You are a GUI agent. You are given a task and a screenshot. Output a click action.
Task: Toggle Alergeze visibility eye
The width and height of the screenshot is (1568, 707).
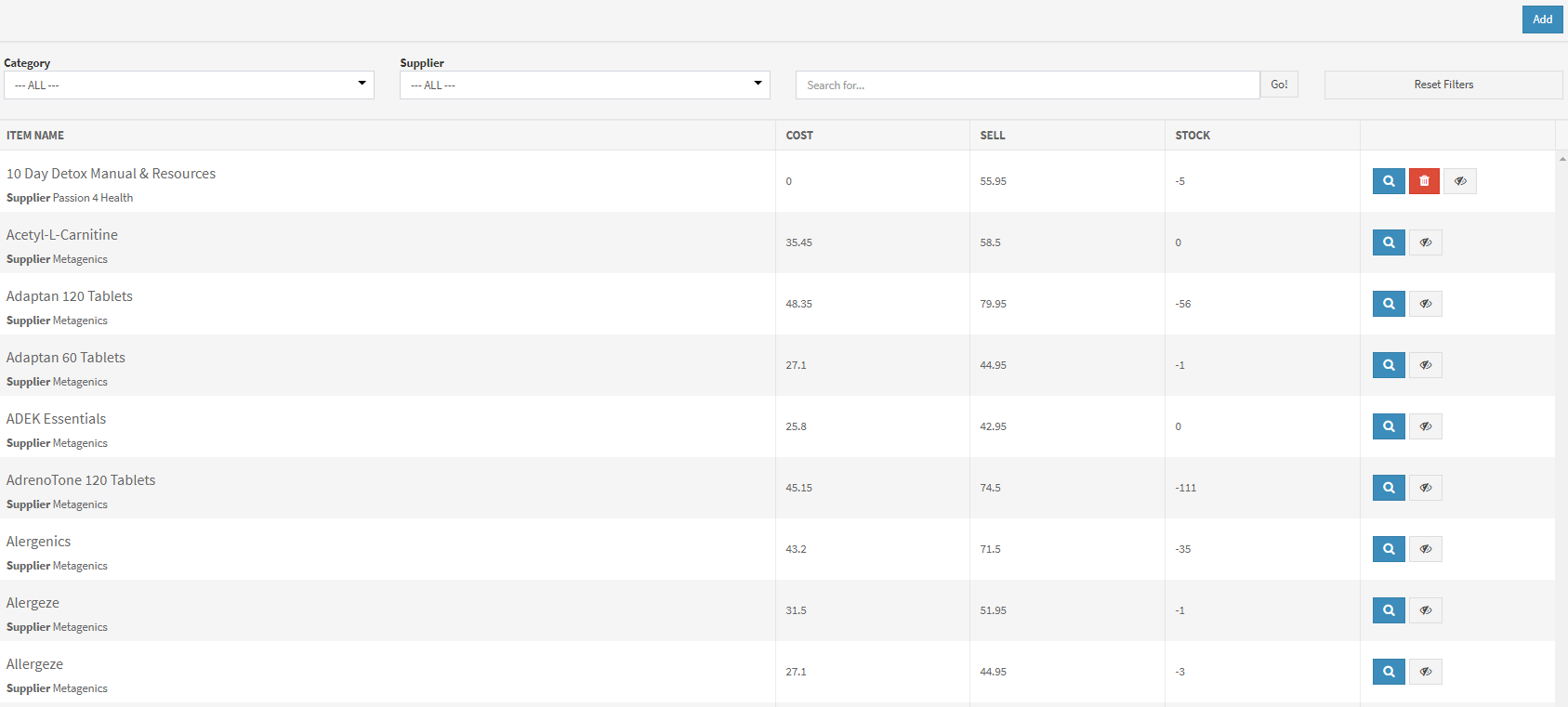click(x=1426, y=610)
